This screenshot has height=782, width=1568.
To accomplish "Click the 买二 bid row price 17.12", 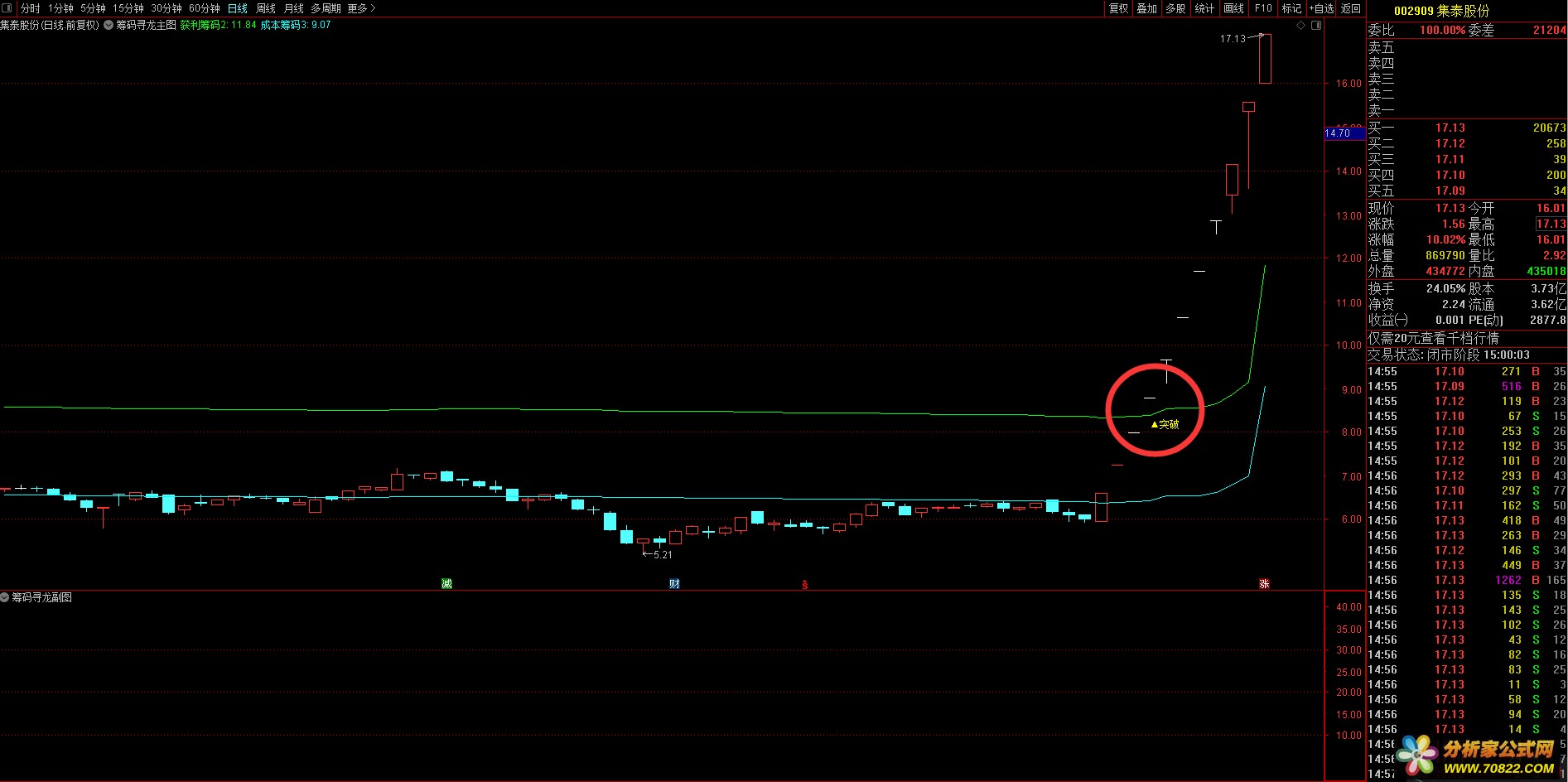I will click(1450, 143).
